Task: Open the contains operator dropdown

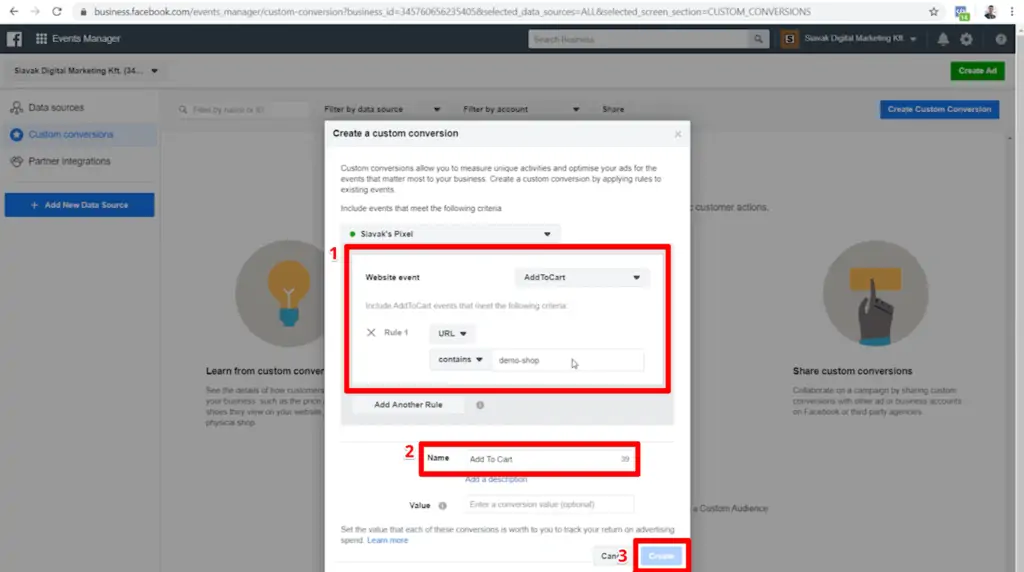Action: click(460, 360)
